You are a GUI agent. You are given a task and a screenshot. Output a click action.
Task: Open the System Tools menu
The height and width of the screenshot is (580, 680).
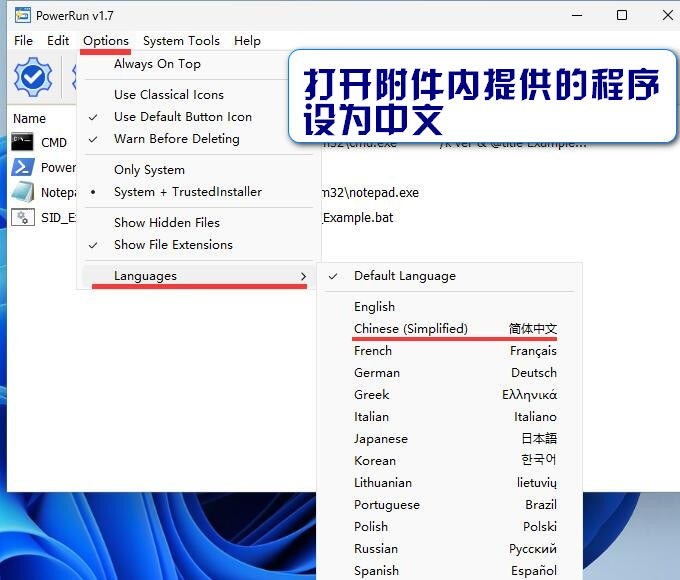tap(181, 41)
